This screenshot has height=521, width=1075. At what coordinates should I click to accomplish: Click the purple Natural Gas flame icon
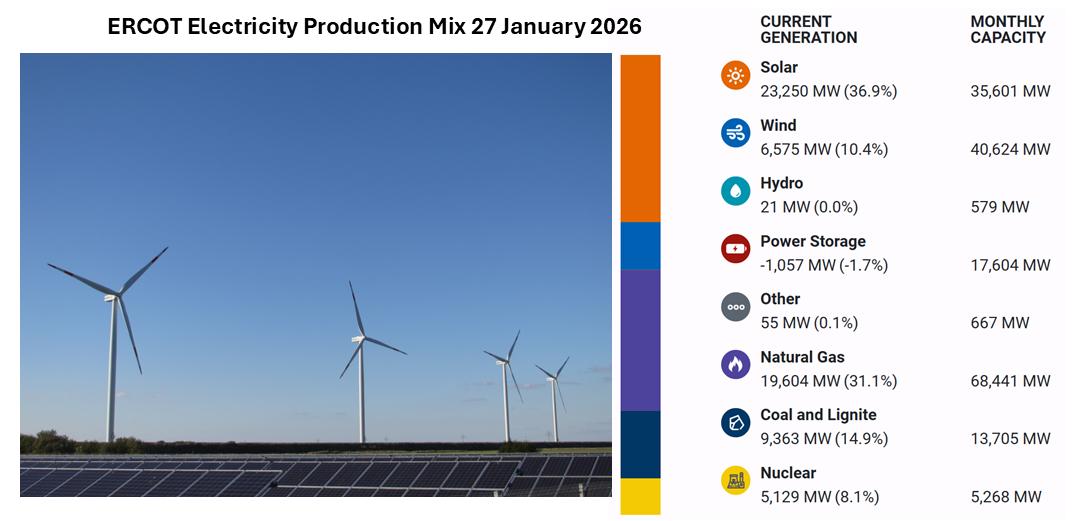[736, 364]
